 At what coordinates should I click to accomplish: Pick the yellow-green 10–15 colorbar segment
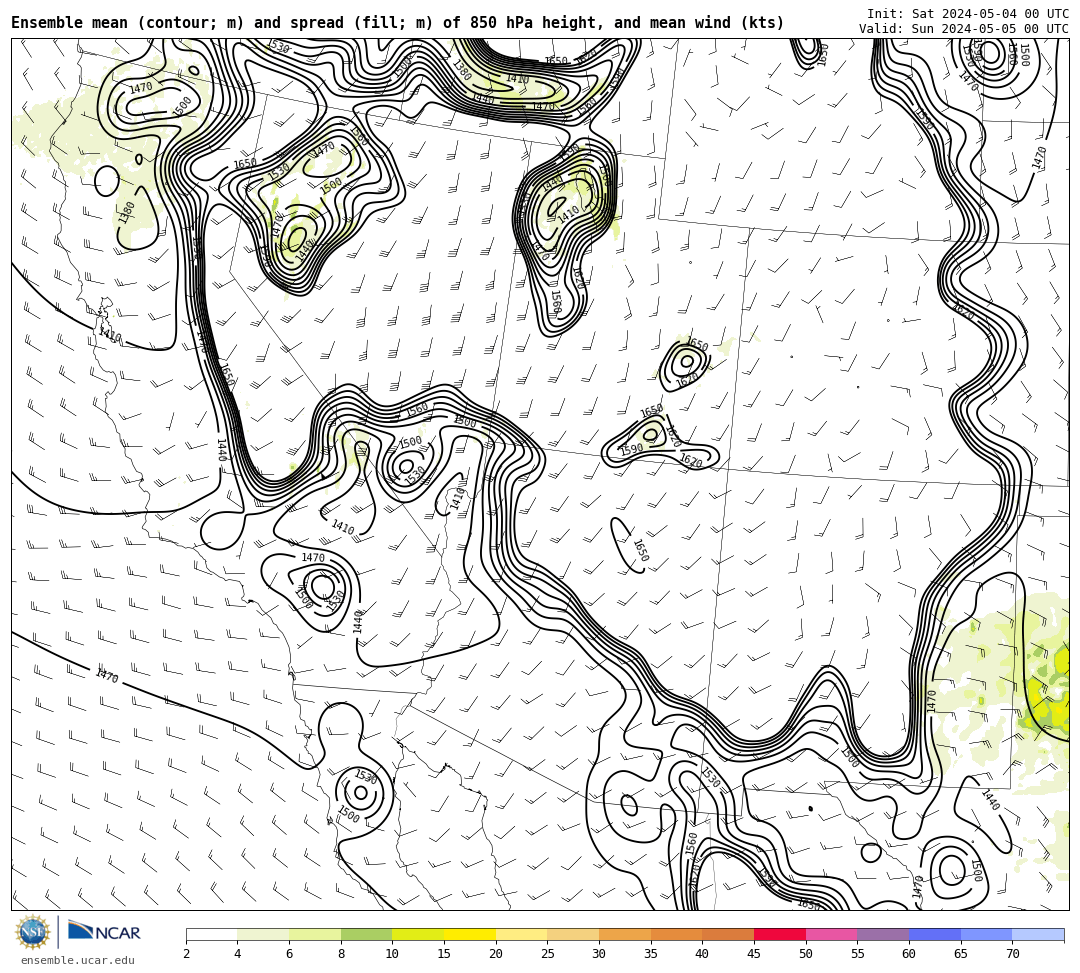pyautogui.click(x=418, y=934)
